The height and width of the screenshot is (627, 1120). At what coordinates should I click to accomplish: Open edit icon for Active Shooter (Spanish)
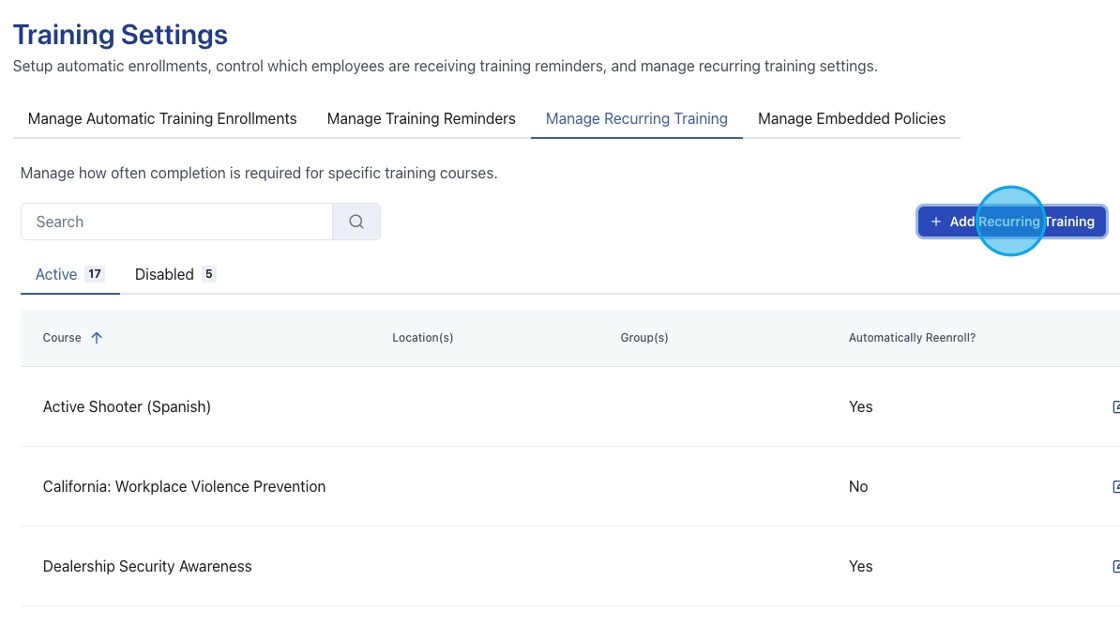(1115, 407)
